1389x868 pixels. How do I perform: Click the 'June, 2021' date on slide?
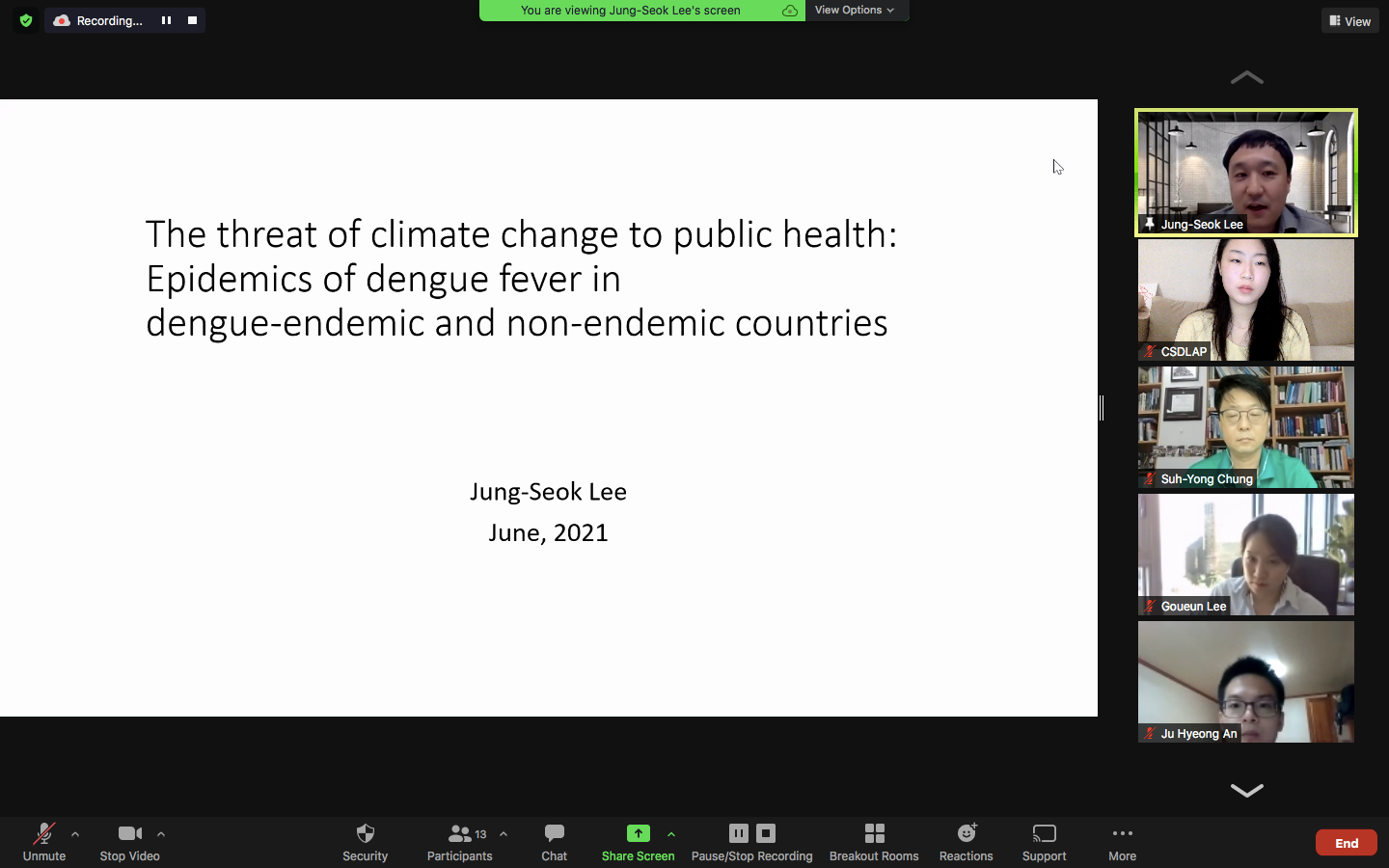pyautogui.click(x=548, y=533)
